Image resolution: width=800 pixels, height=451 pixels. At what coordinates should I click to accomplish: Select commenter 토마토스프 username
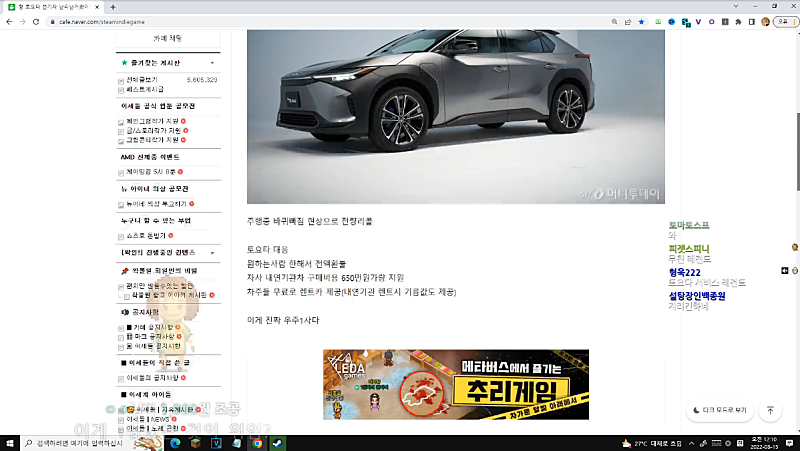[x=689, y=225]
